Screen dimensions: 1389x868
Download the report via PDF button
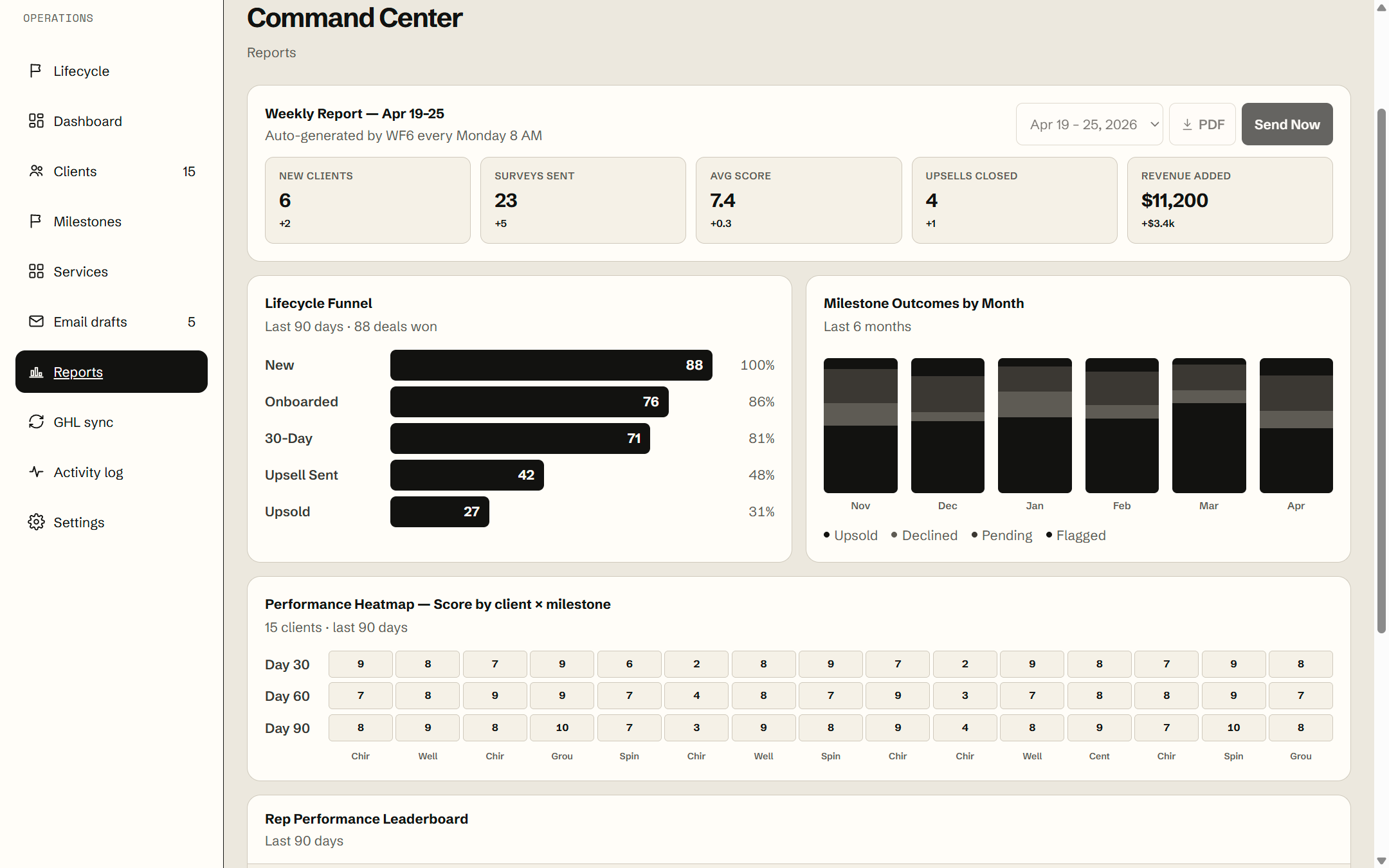coord(1203,124)
